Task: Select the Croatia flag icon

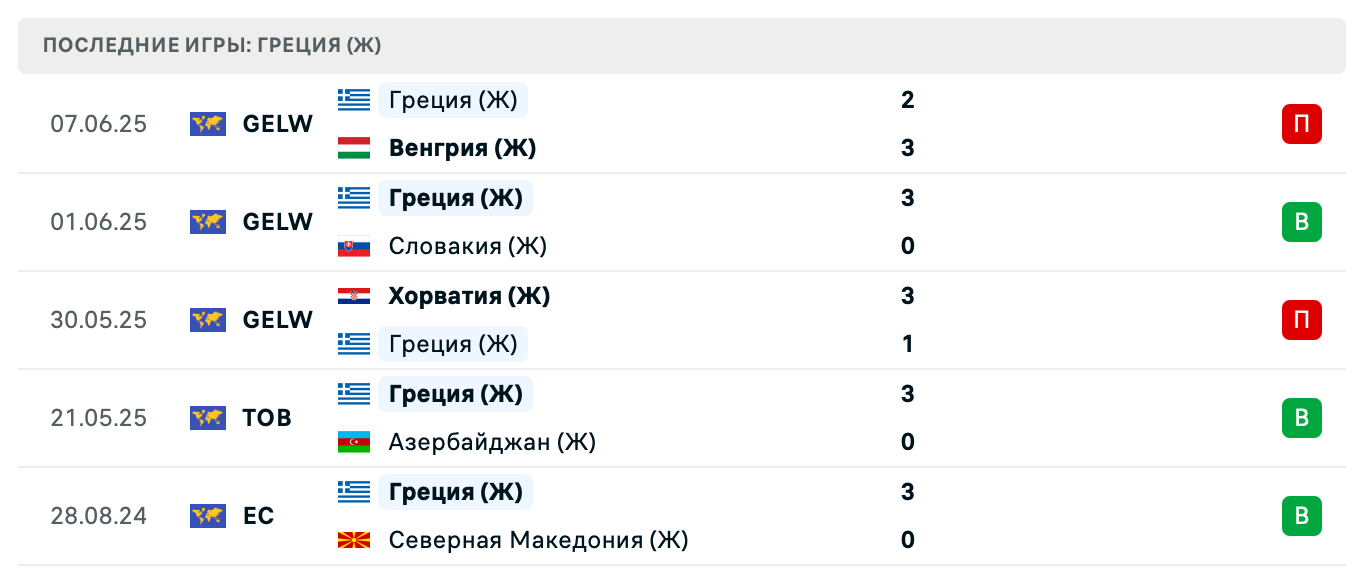Action: coord(355,295)
